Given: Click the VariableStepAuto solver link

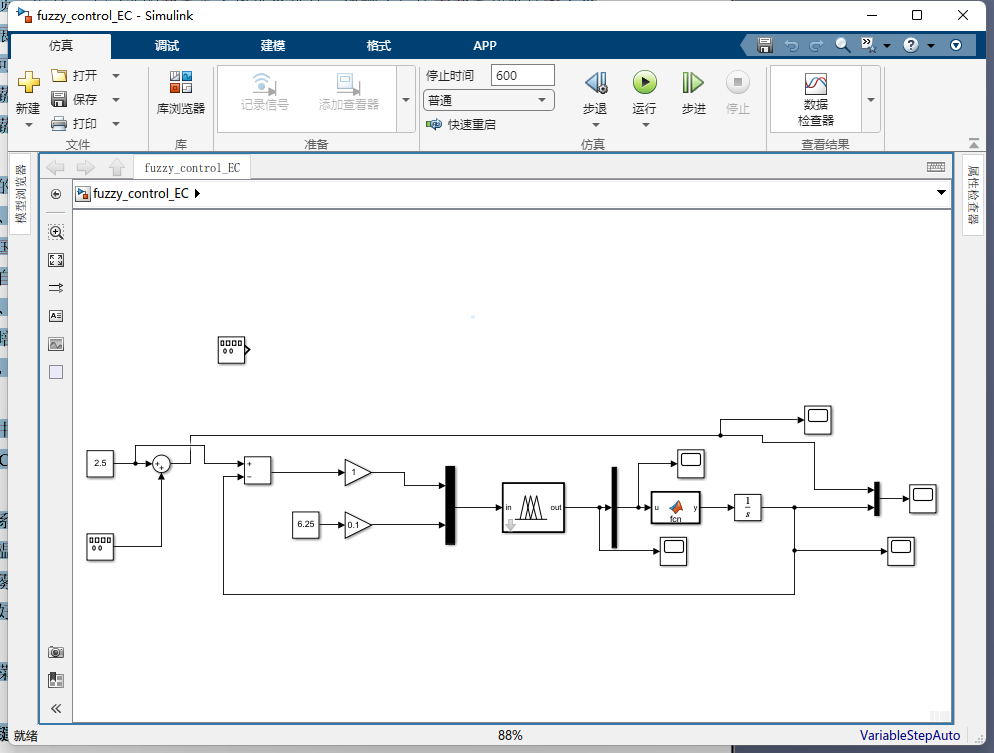Looking at the screenshot, I should click(910, 735).
